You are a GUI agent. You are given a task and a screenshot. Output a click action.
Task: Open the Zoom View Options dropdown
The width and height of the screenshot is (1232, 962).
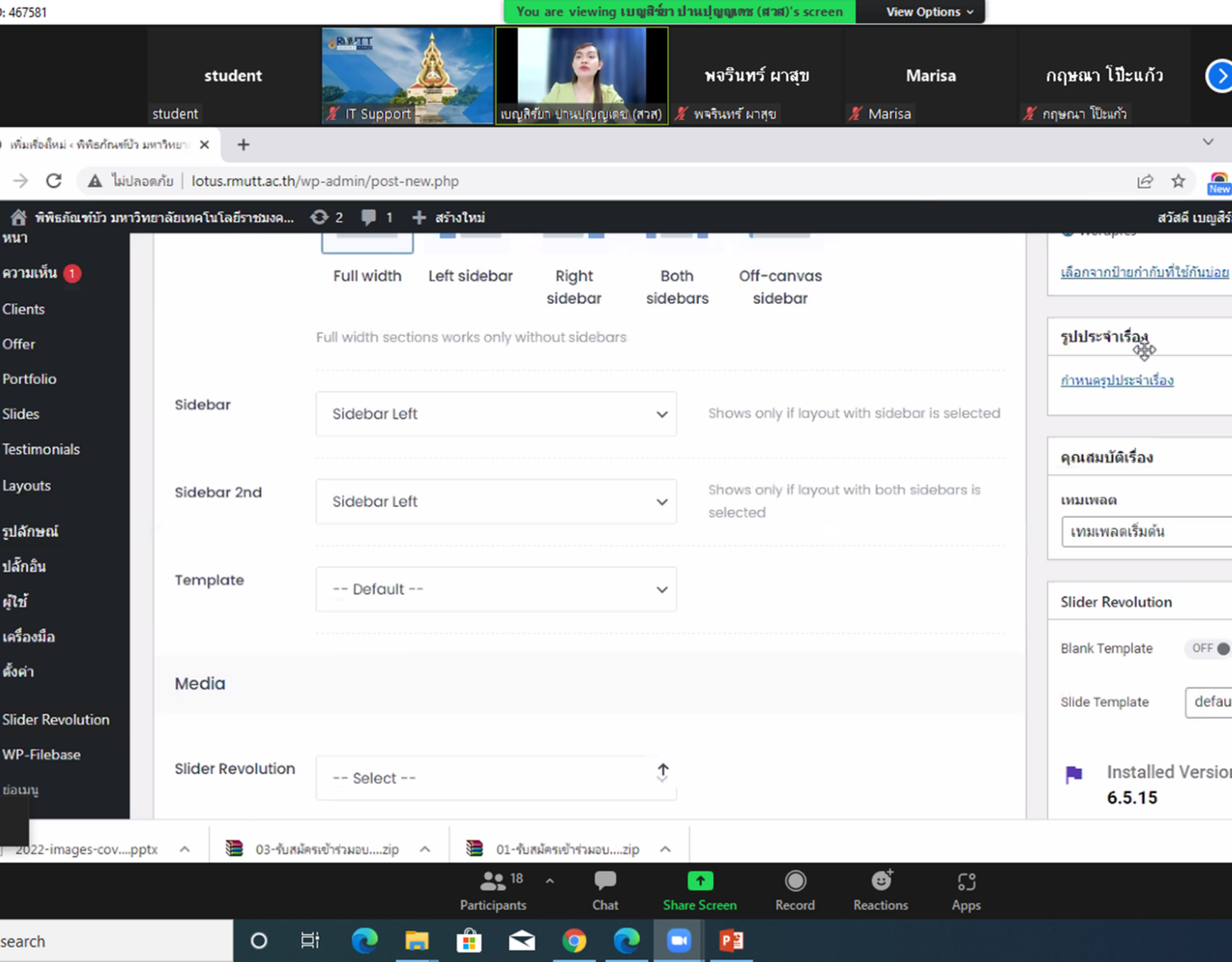pos(930,12)
